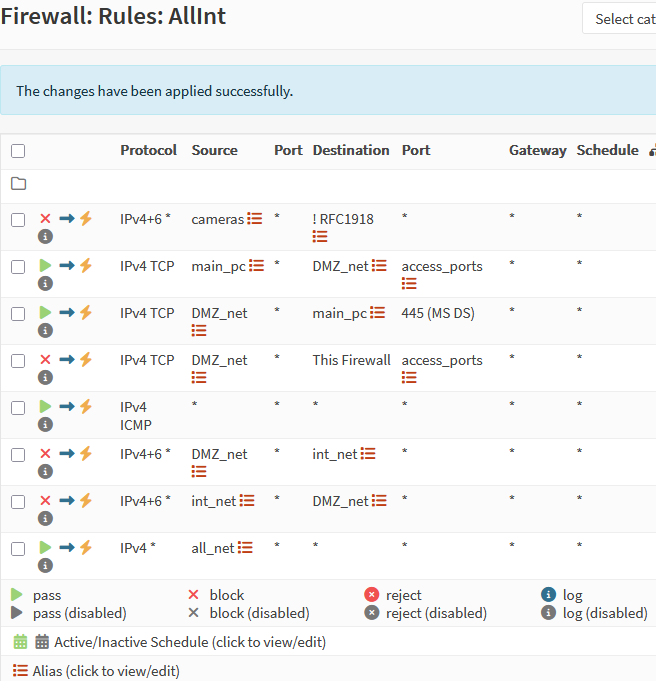The width and height of the screenshot is (656, 681).
Task: Click log info icon of cameras rule
Action: [x=45, y=237]
